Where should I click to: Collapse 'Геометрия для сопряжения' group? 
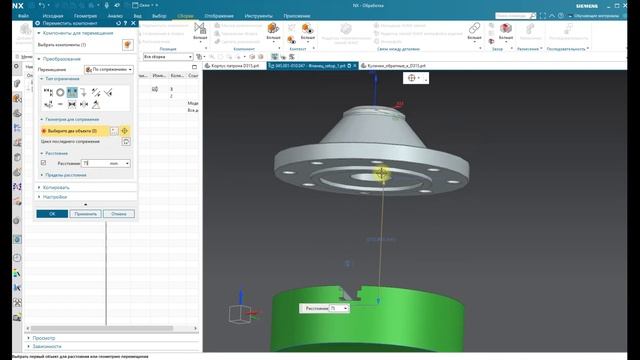point(70,119)
